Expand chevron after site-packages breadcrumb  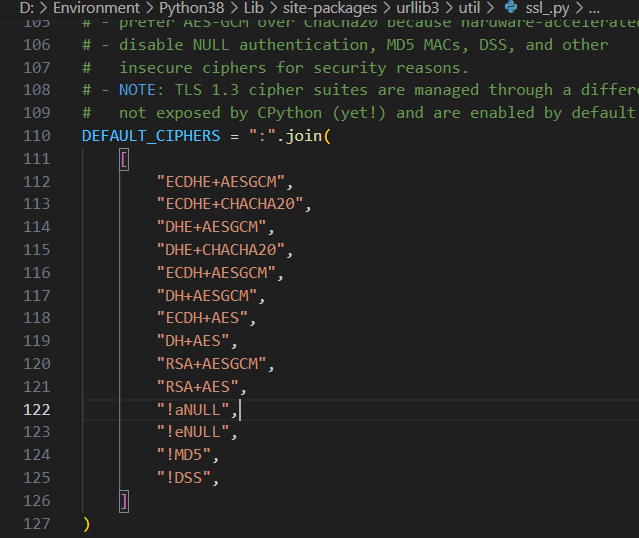[x=387, y=8]
